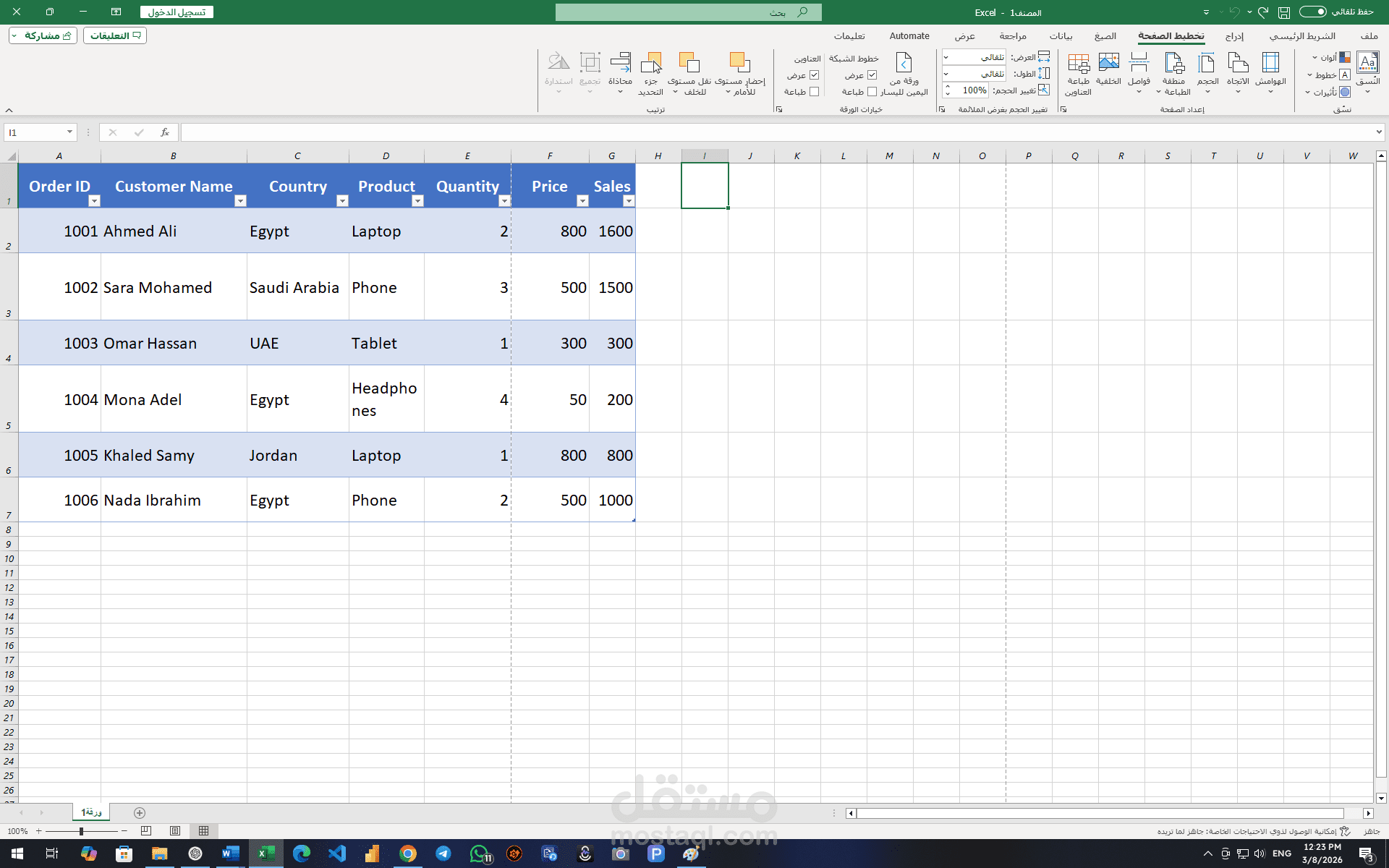1389x868 pixels.
Task: Open Word from the taskbar
Action: (231, 854)
